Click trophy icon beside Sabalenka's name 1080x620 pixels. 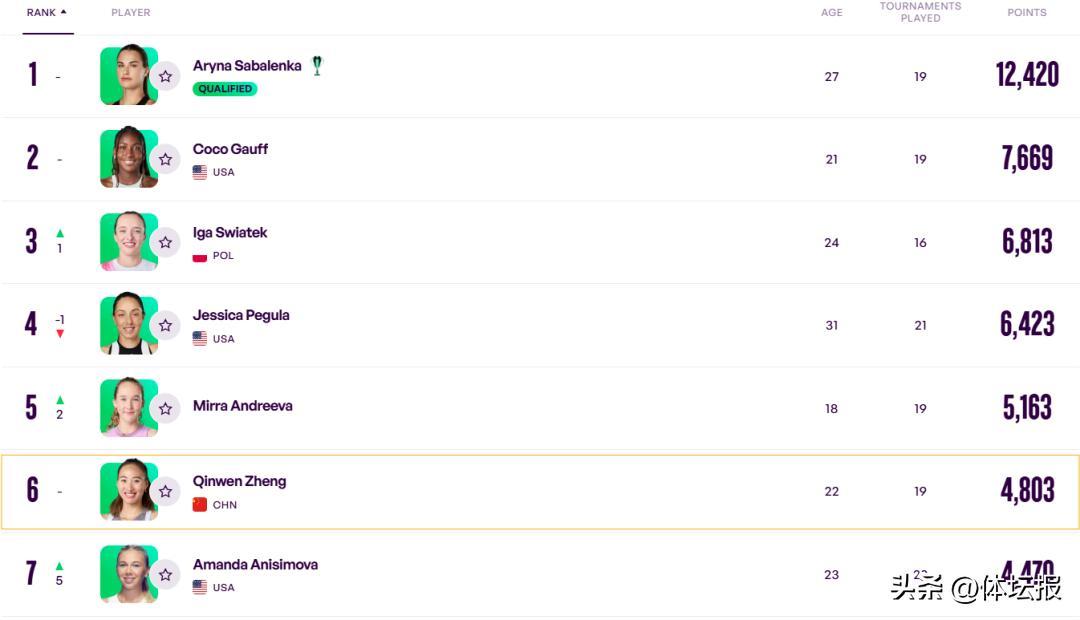click(317, 65)
